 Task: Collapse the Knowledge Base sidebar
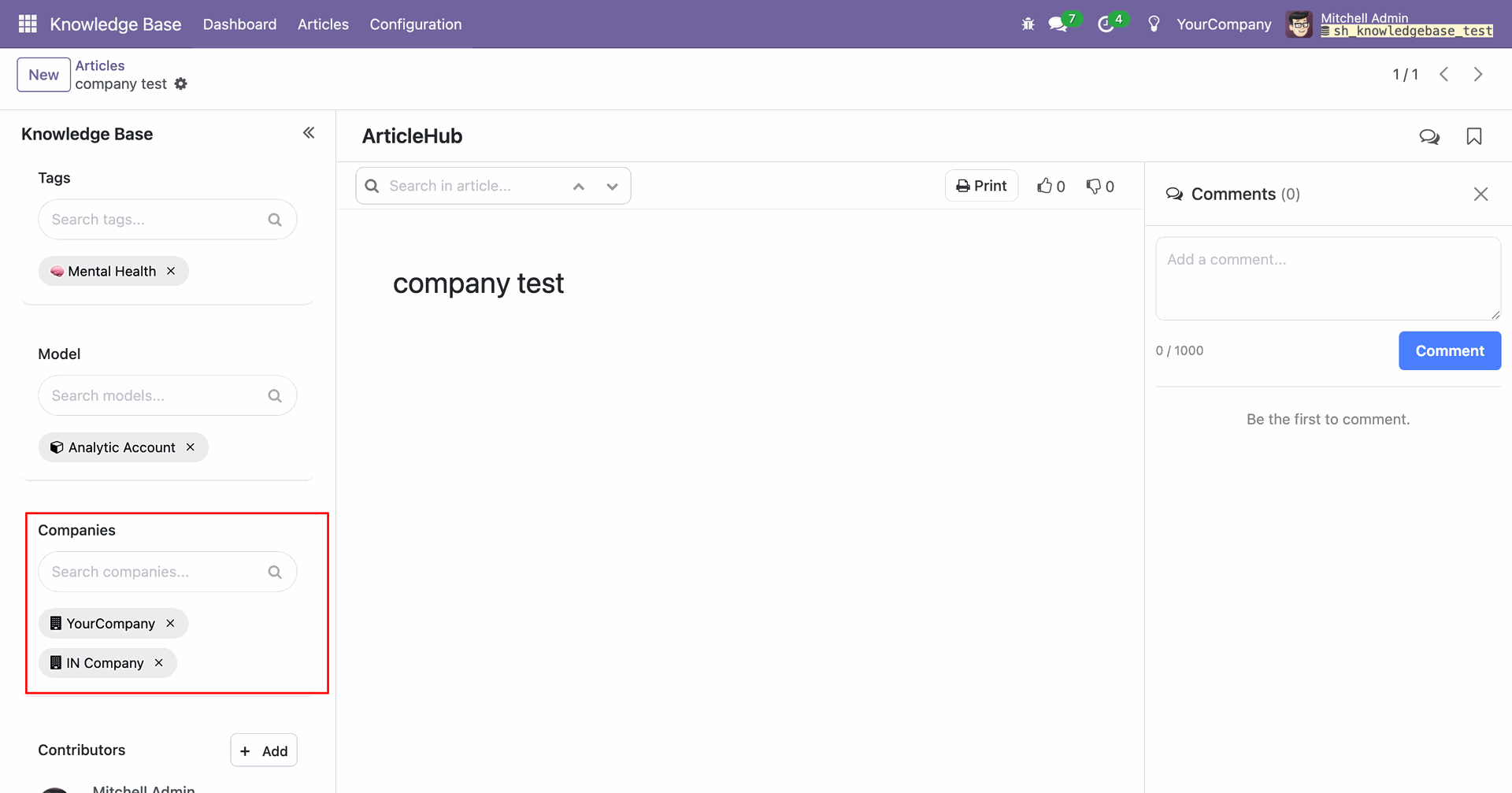[309, 133]
